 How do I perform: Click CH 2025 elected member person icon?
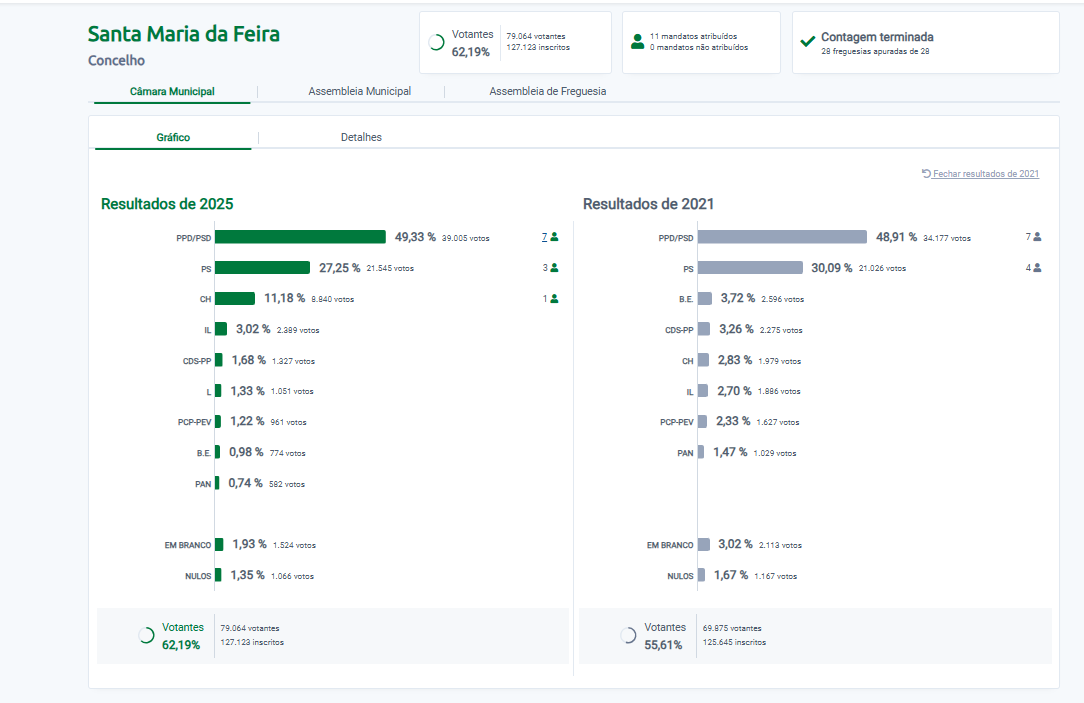click(554, 298)
